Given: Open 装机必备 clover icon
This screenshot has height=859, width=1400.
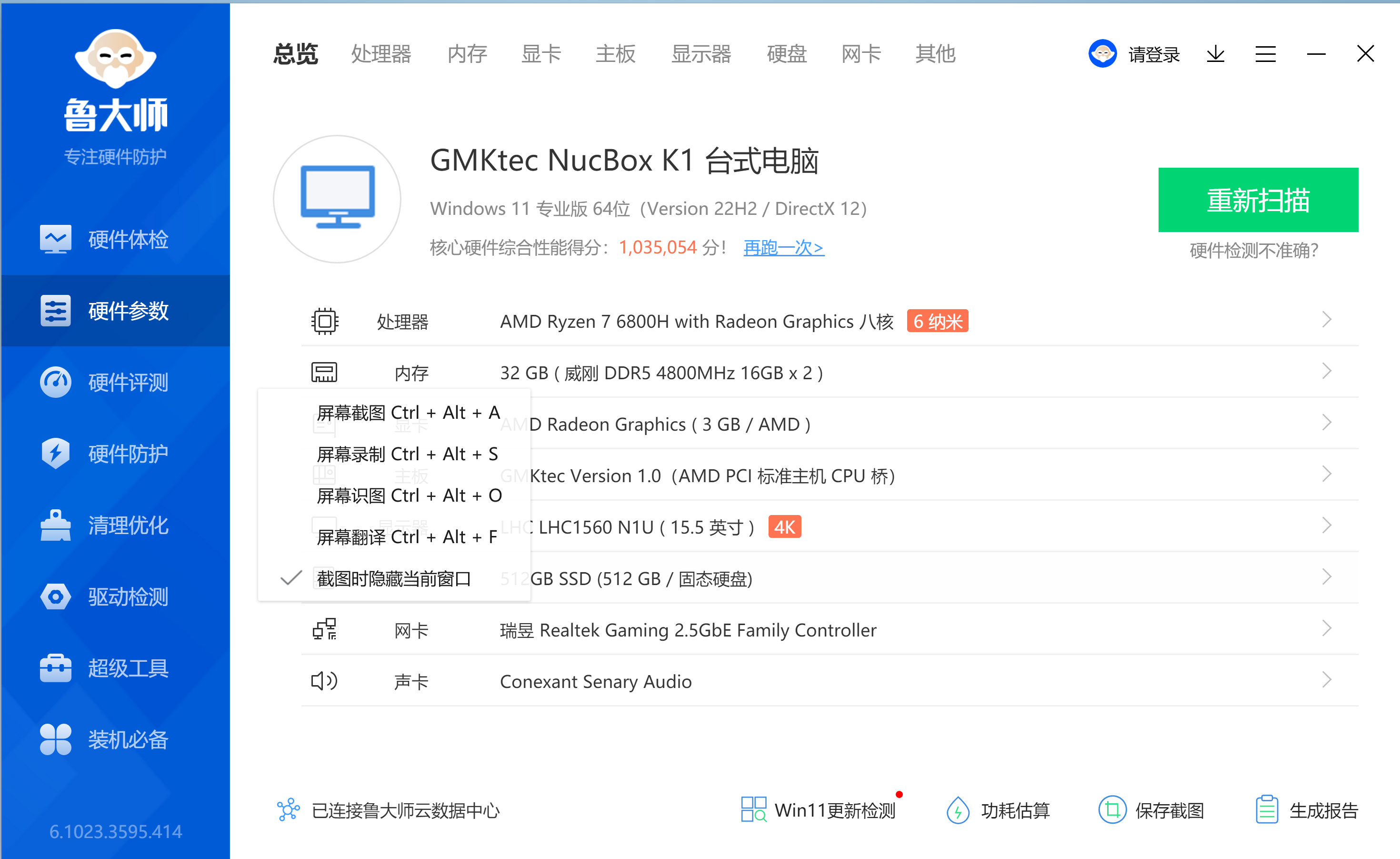Looking at the screenshot, I should point(56,739).
